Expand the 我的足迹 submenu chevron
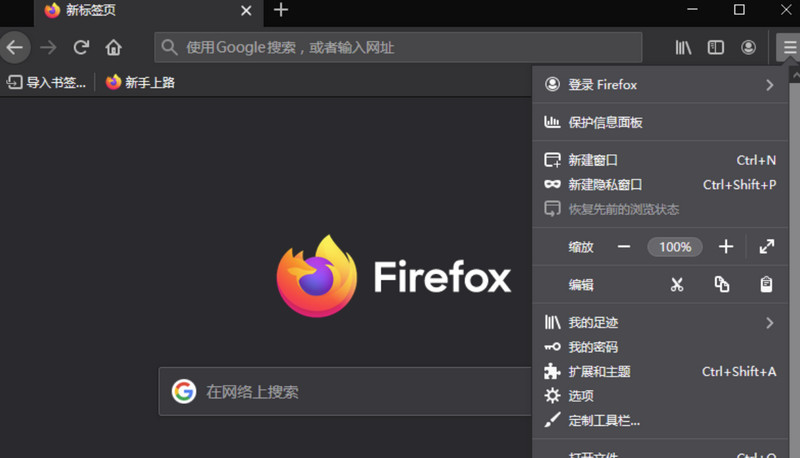Viewport: 800px width, 458px height. click(x=769, y=322)
